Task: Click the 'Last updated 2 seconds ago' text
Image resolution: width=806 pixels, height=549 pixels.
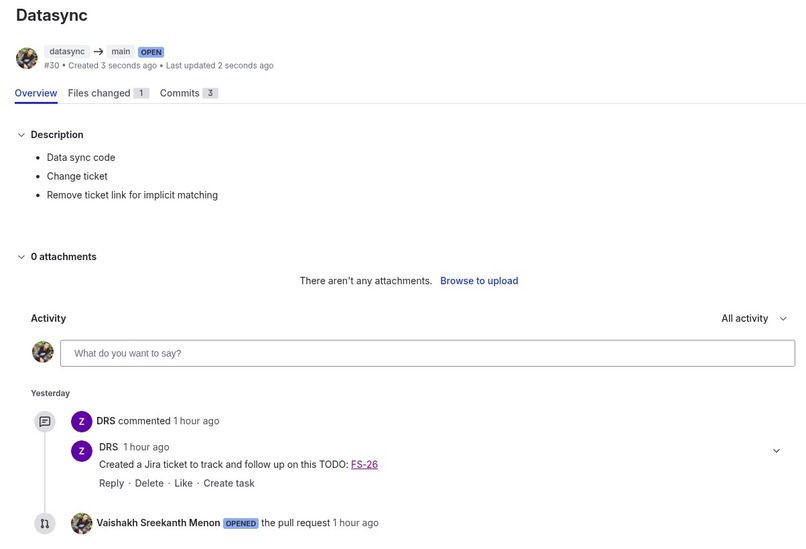Action: [219, 65]
